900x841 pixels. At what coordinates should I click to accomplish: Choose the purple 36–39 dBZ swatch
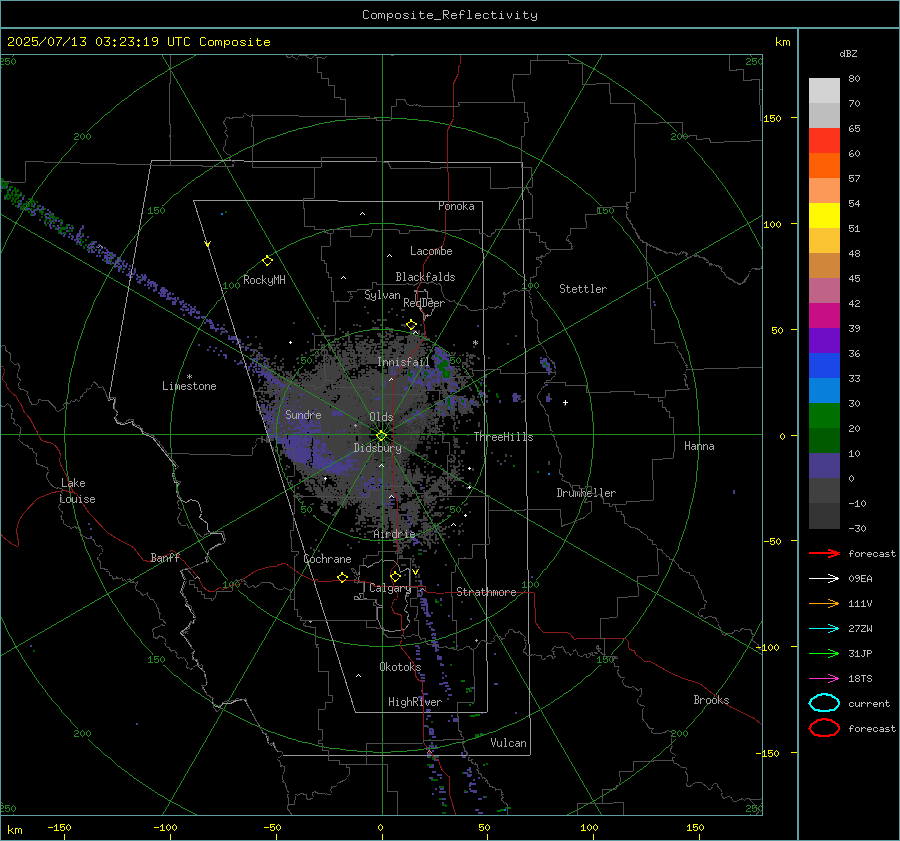(x=824, y=341)
